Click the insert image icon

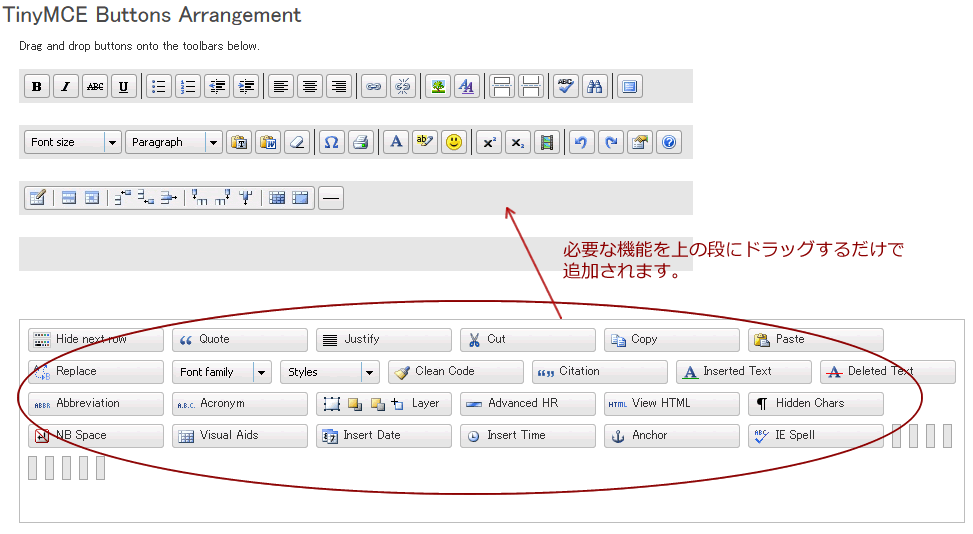tap(438, 86)
